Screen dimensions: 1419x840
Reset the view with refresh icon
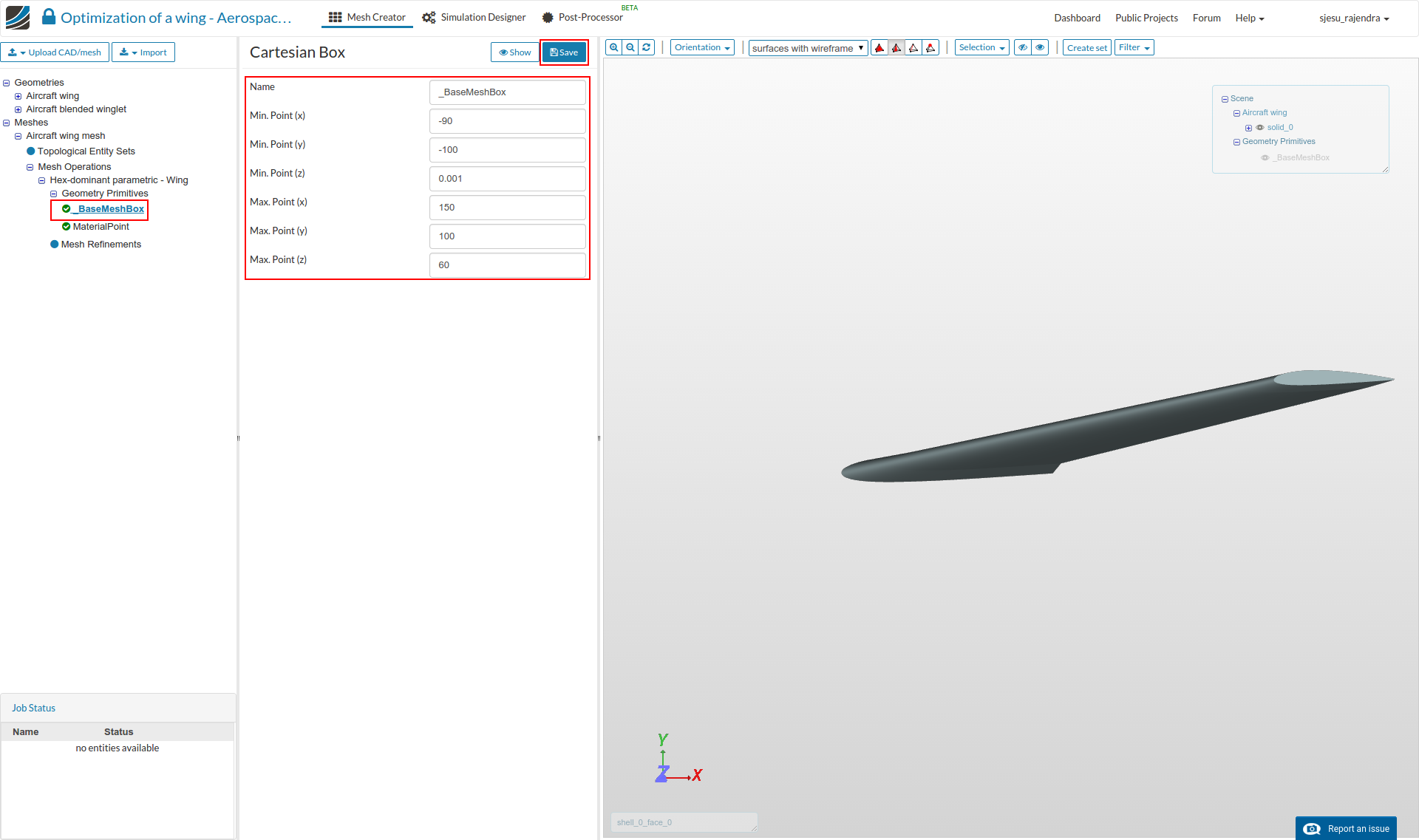[x=647, y=47]
